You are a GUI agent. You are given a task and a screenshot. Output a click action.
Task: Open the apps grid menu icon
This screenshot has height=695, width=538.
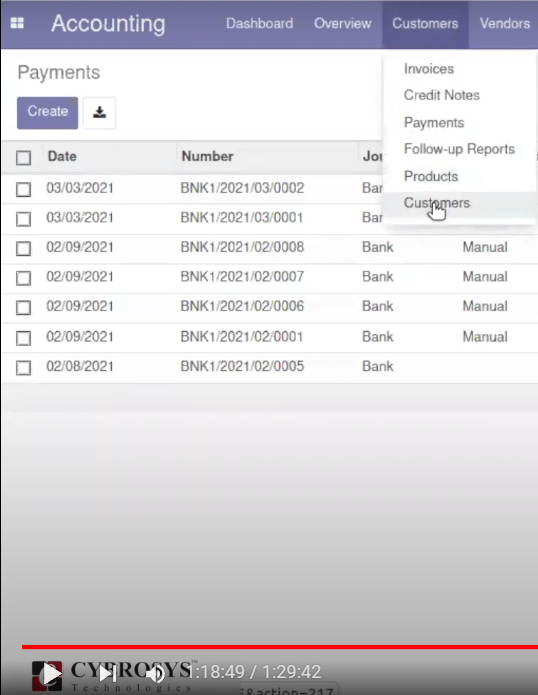(x=17, y=23)
